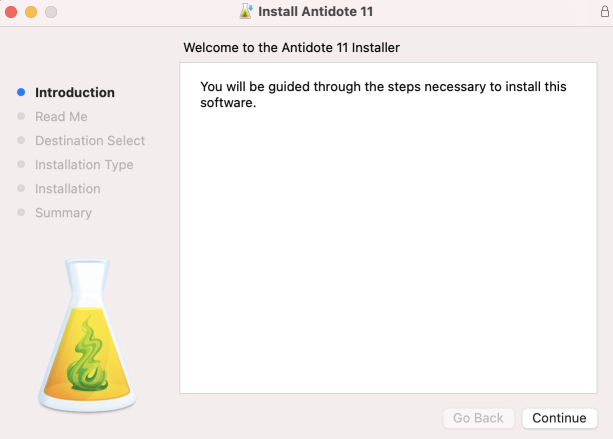Go to the Destination Select step
Image resolution: width=613 pixels, height=439 pixels.
click(x=90, y=141)
